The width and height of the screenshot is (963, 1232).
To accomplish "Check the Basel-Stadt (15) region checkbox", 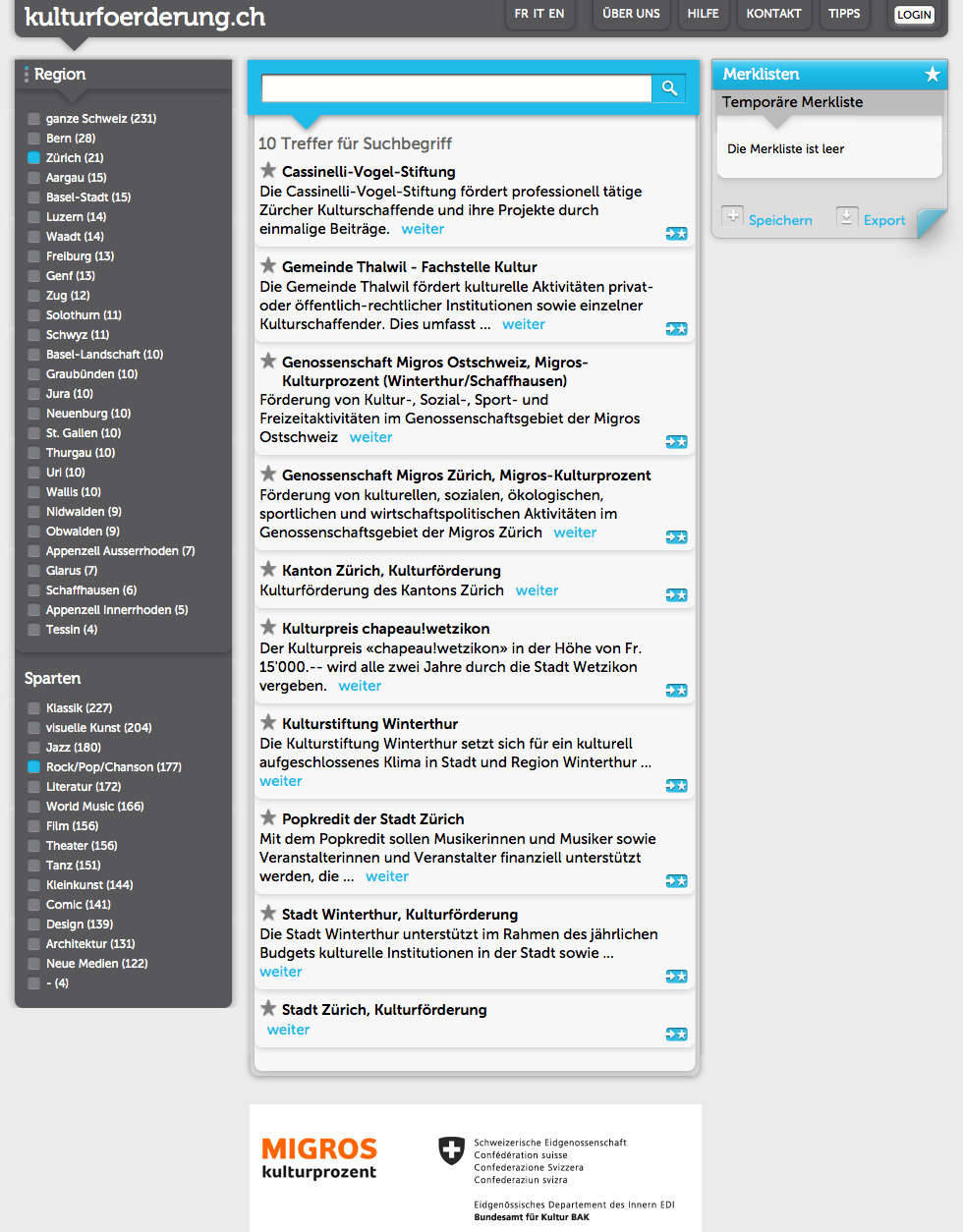I will [34, 197].
